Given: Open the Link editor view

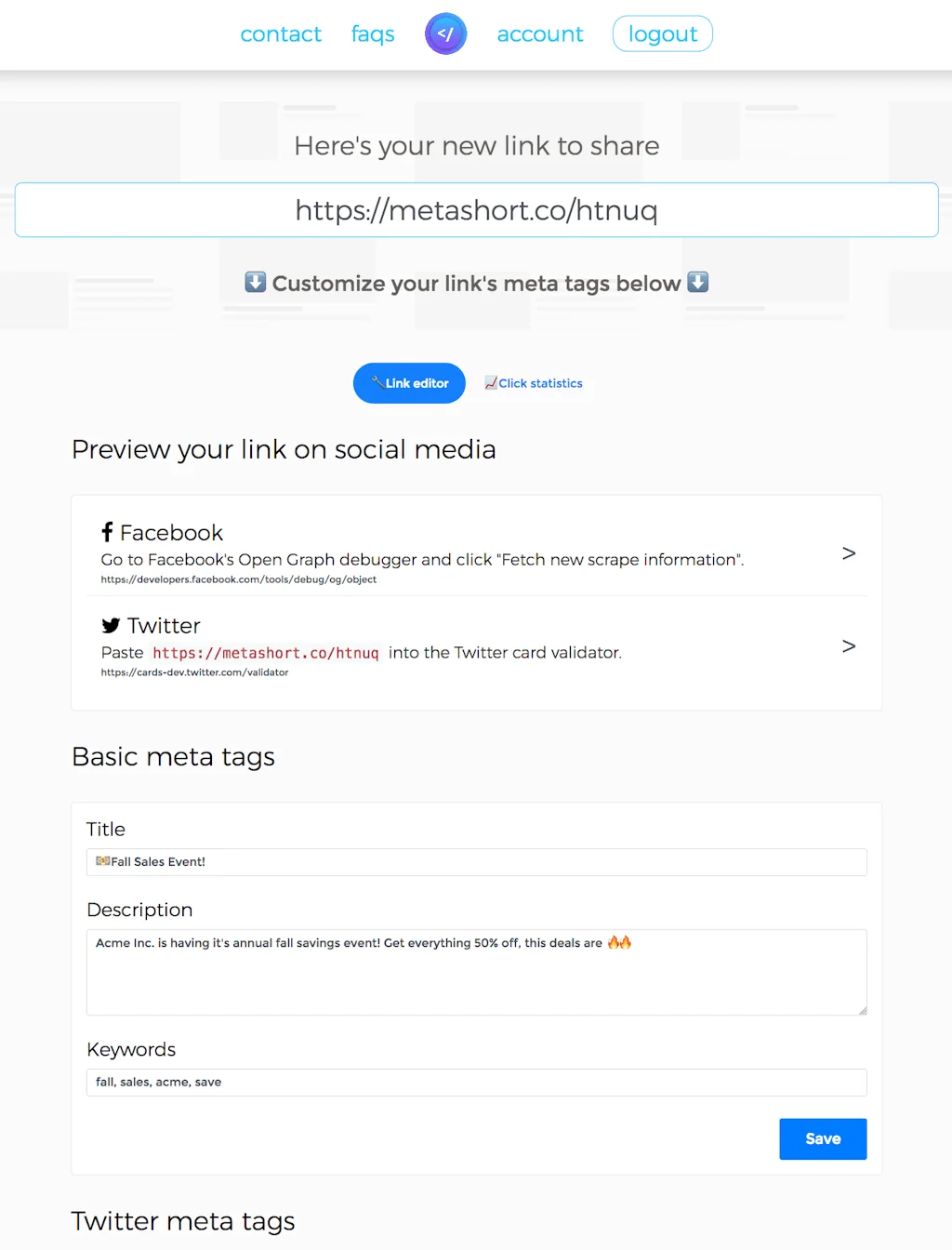Looking at the screenshot, I should pos(409,382).
